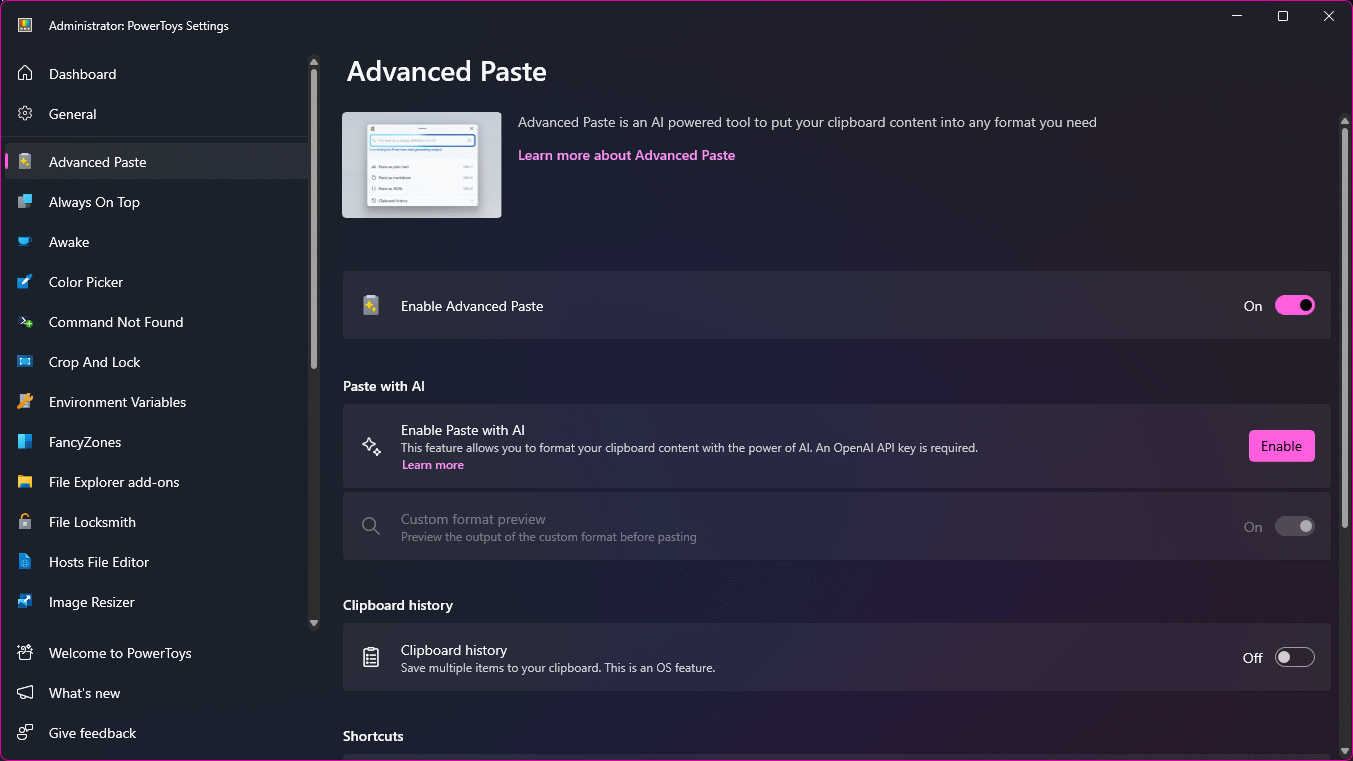Go to the Dashboard page
The height and width of the screenshot is (761, 1353).
pos(82,74)
